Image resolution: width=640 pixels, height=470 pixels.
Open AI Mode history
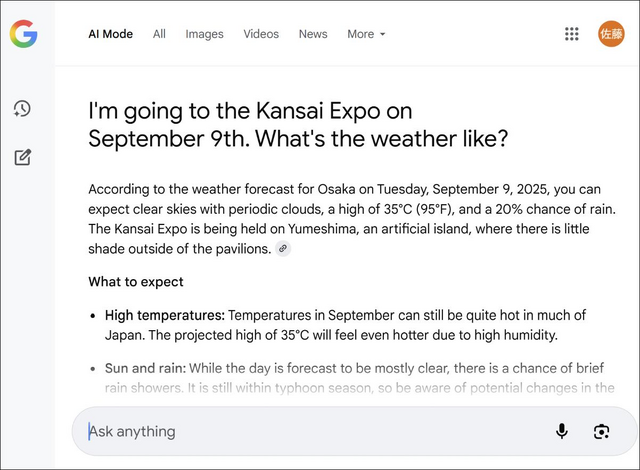click(x=22, y=109)
